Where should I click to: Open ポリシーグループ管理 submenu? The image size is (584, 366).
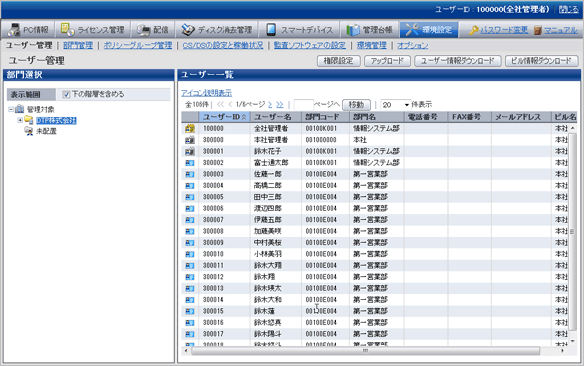(138, 45)
